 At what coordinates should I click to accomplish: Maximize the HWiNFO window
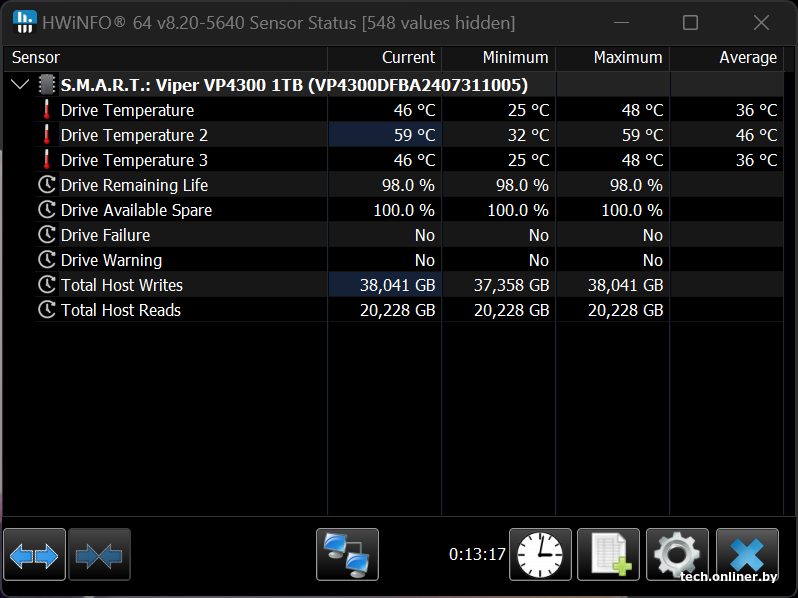pyautogui.click(x=690, y=22)
